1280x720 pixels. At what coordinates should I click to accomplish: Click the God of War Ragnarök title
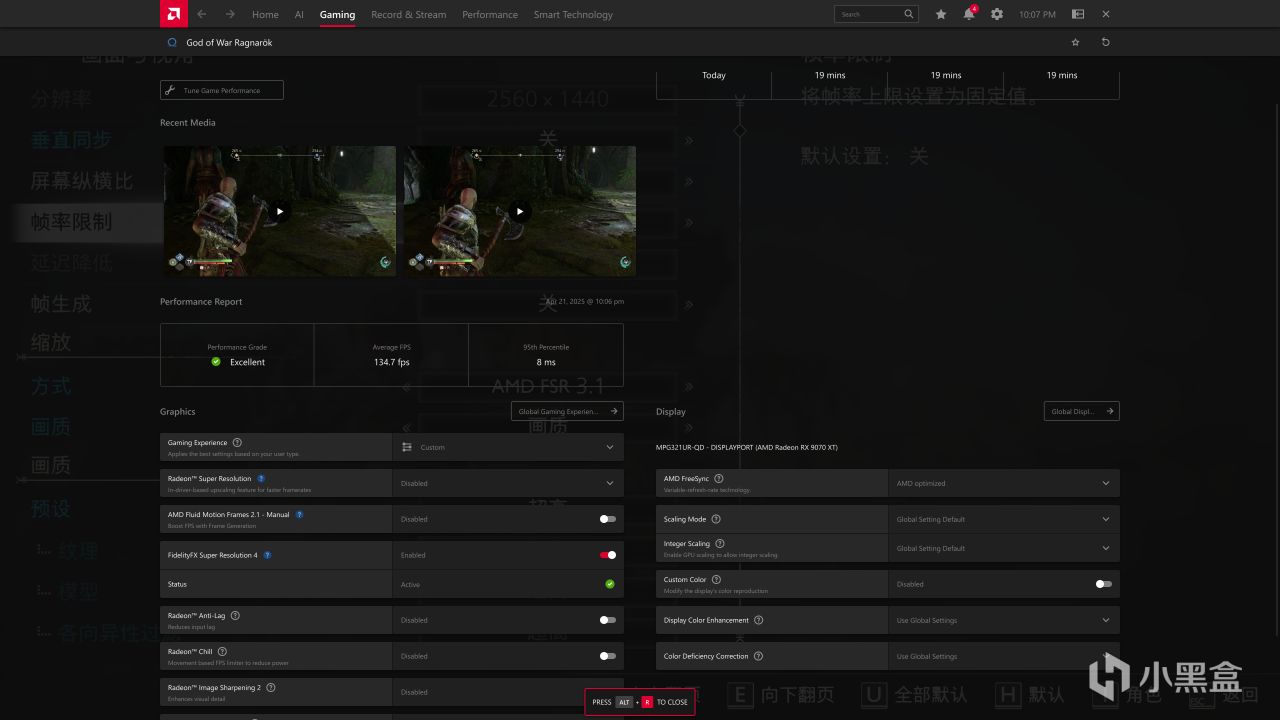pyautogui.click(x=229, y=43)
